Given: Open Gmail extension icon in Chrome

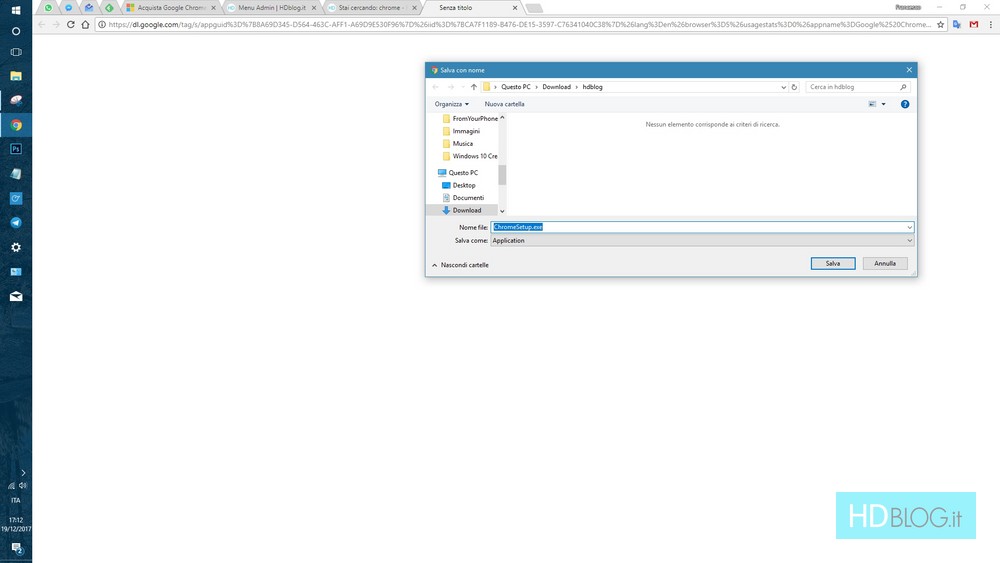Looking at the screenshot, I should [x=974, y=24].
